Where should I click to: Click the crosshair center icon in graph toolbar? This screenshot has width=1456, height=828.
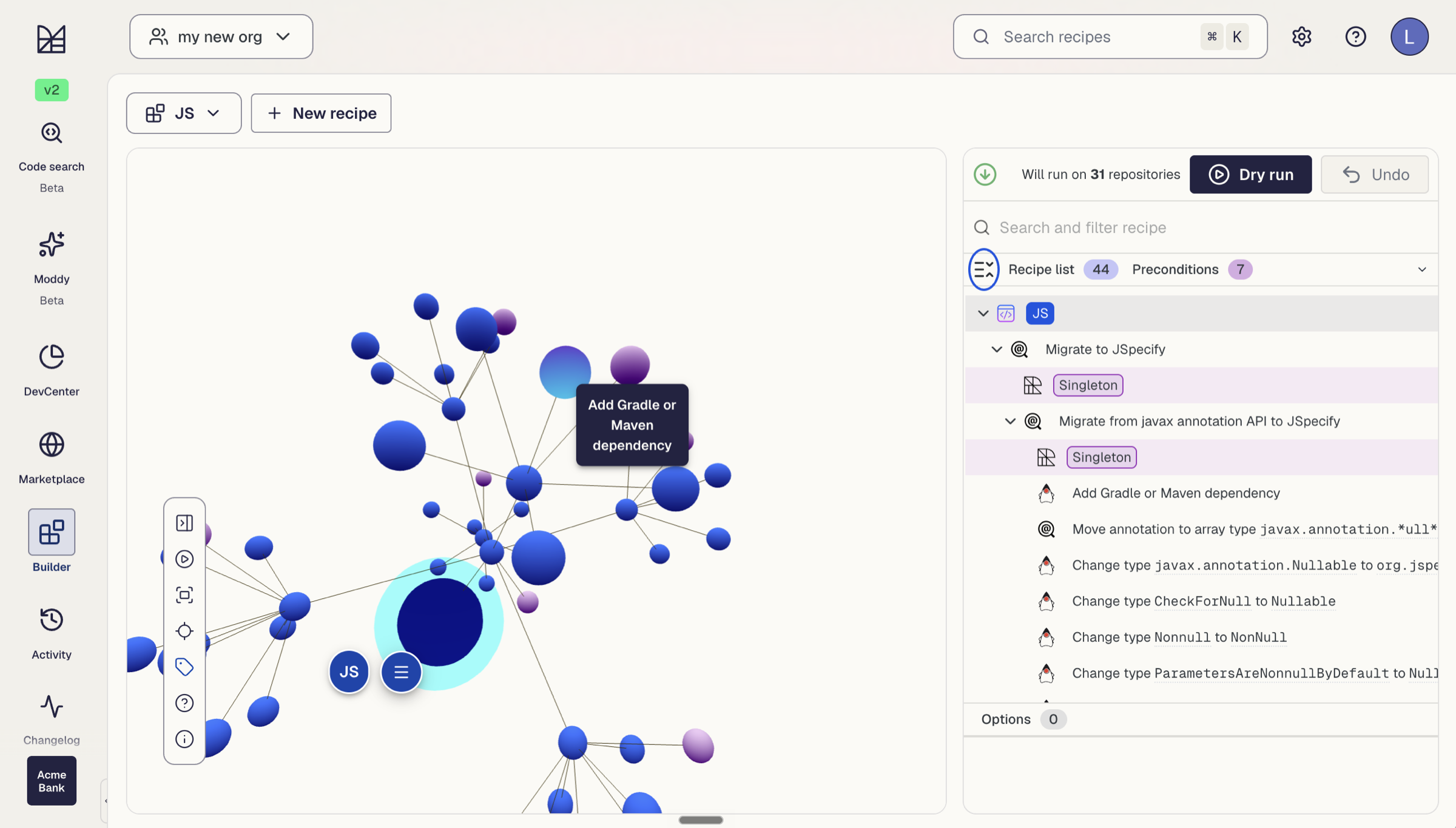(x=184, y=631)
